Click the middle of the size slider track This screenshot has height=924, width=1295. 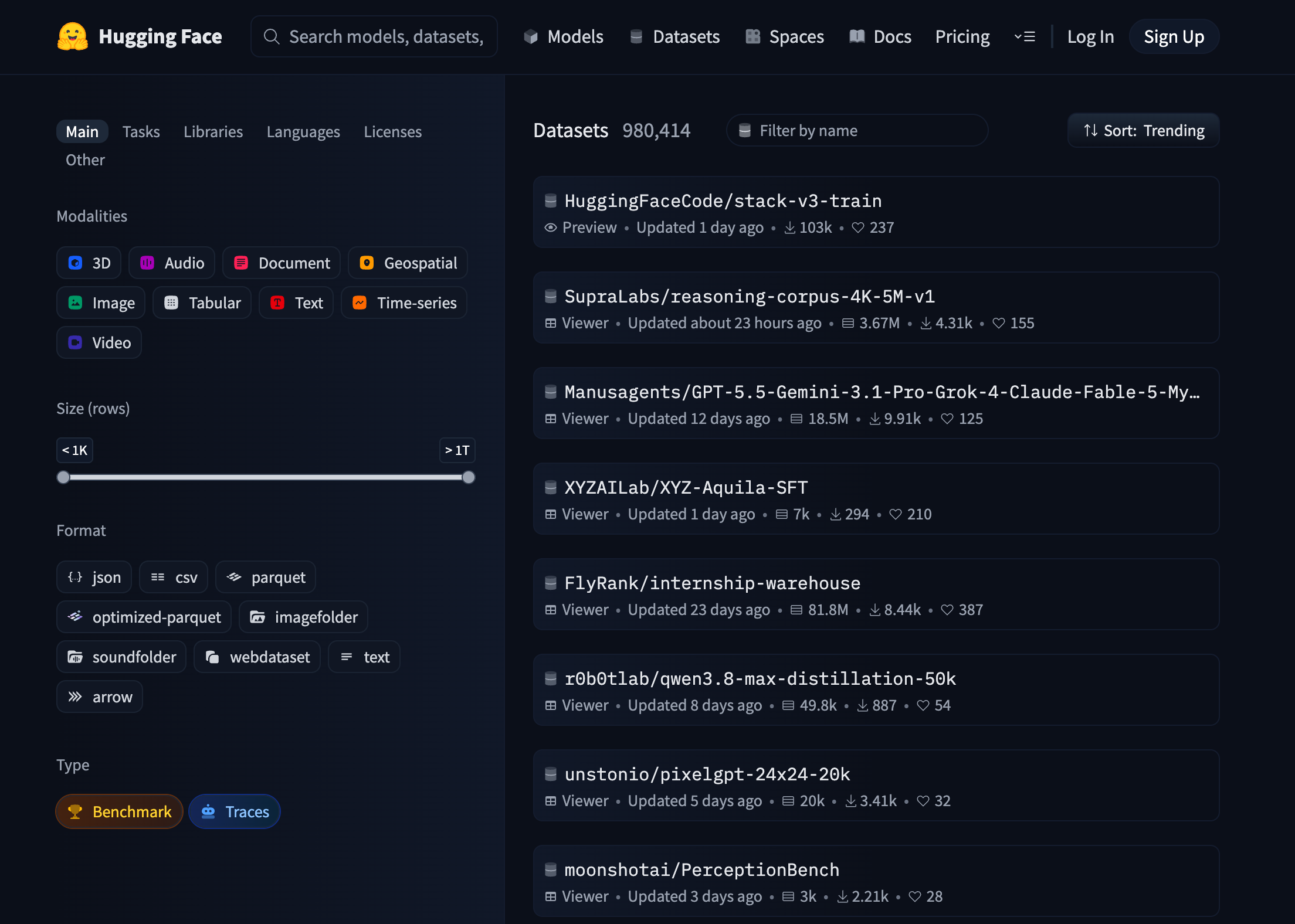click(x=266, y=477)
